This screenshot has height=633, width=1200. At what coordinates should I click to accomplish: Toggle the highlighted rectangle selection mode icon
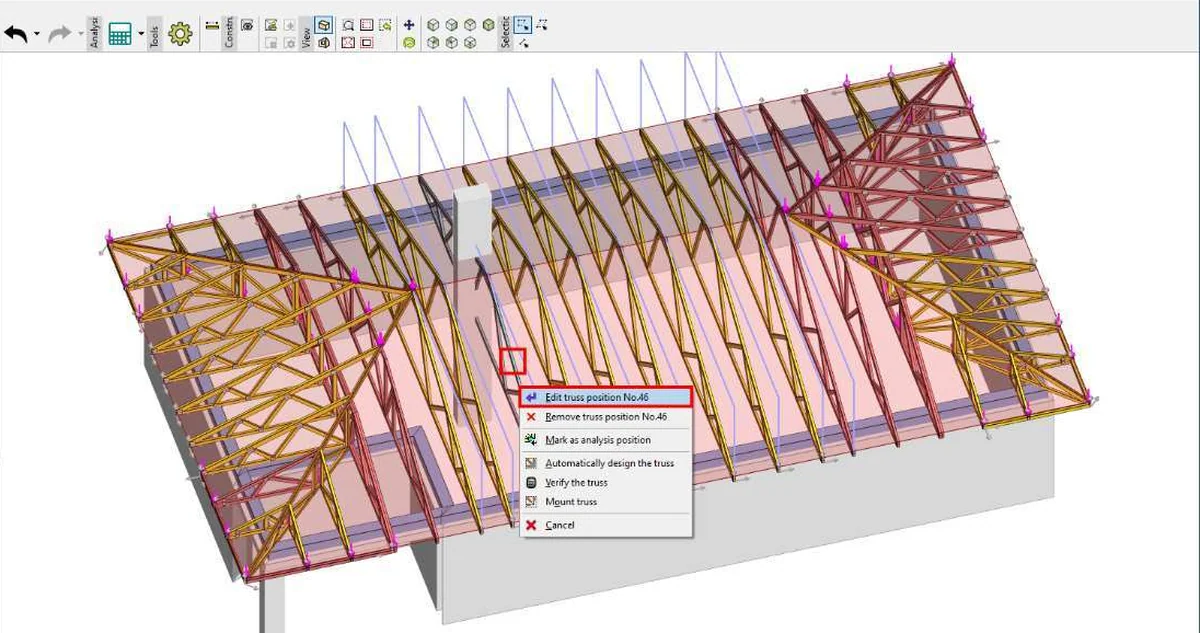(523, 25)
